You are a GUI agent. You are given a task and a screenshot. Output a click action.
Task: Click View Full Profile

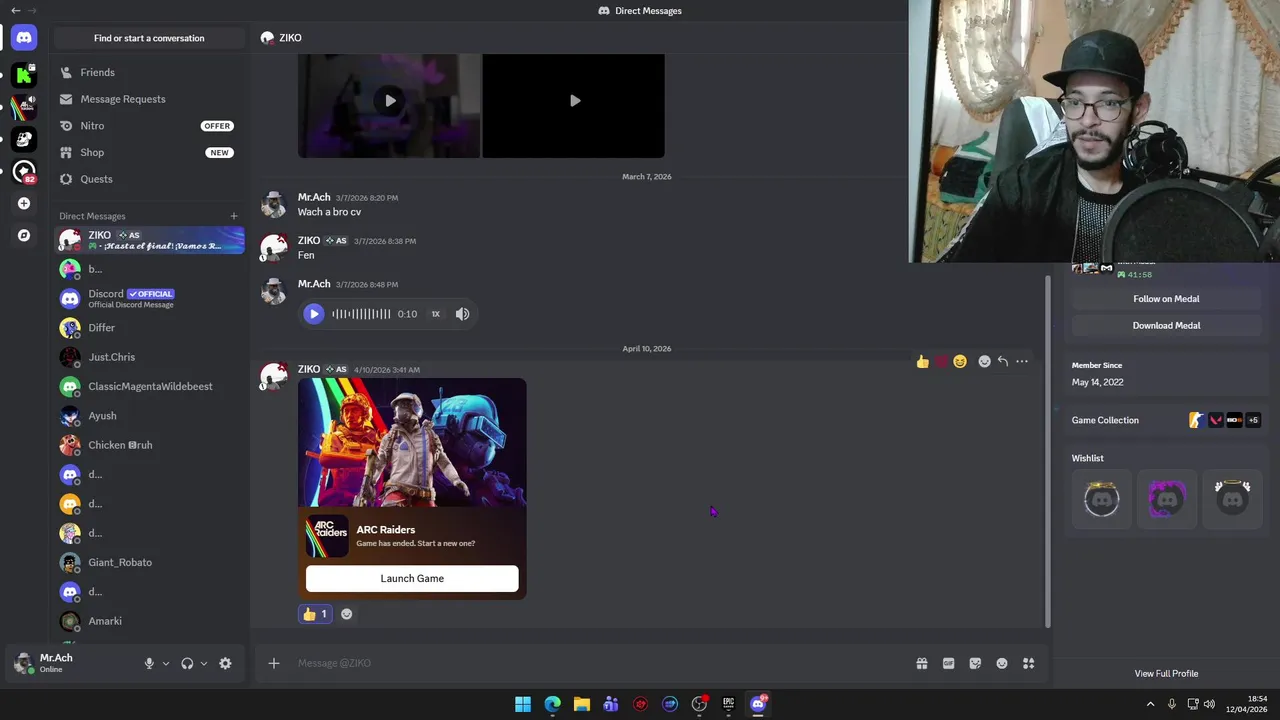click(x=1166, y=674)
